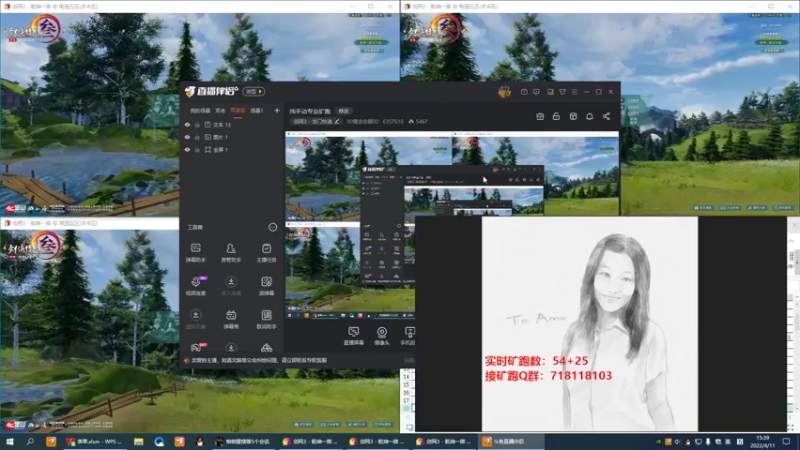This screenshot has height=450, width=800.
Task: Open the hamburger menu in streaming app titlebar
Action: [x=574, y=92]
